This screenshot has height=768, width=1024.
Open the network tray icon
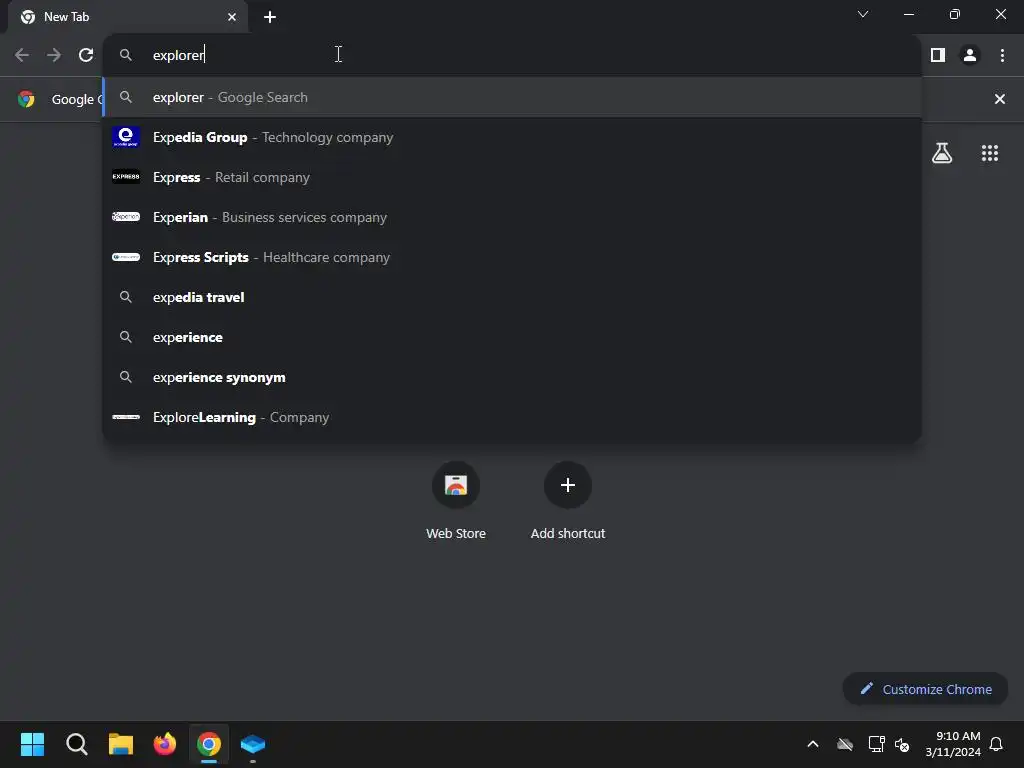pyautogui.click(x=876, y=744)
